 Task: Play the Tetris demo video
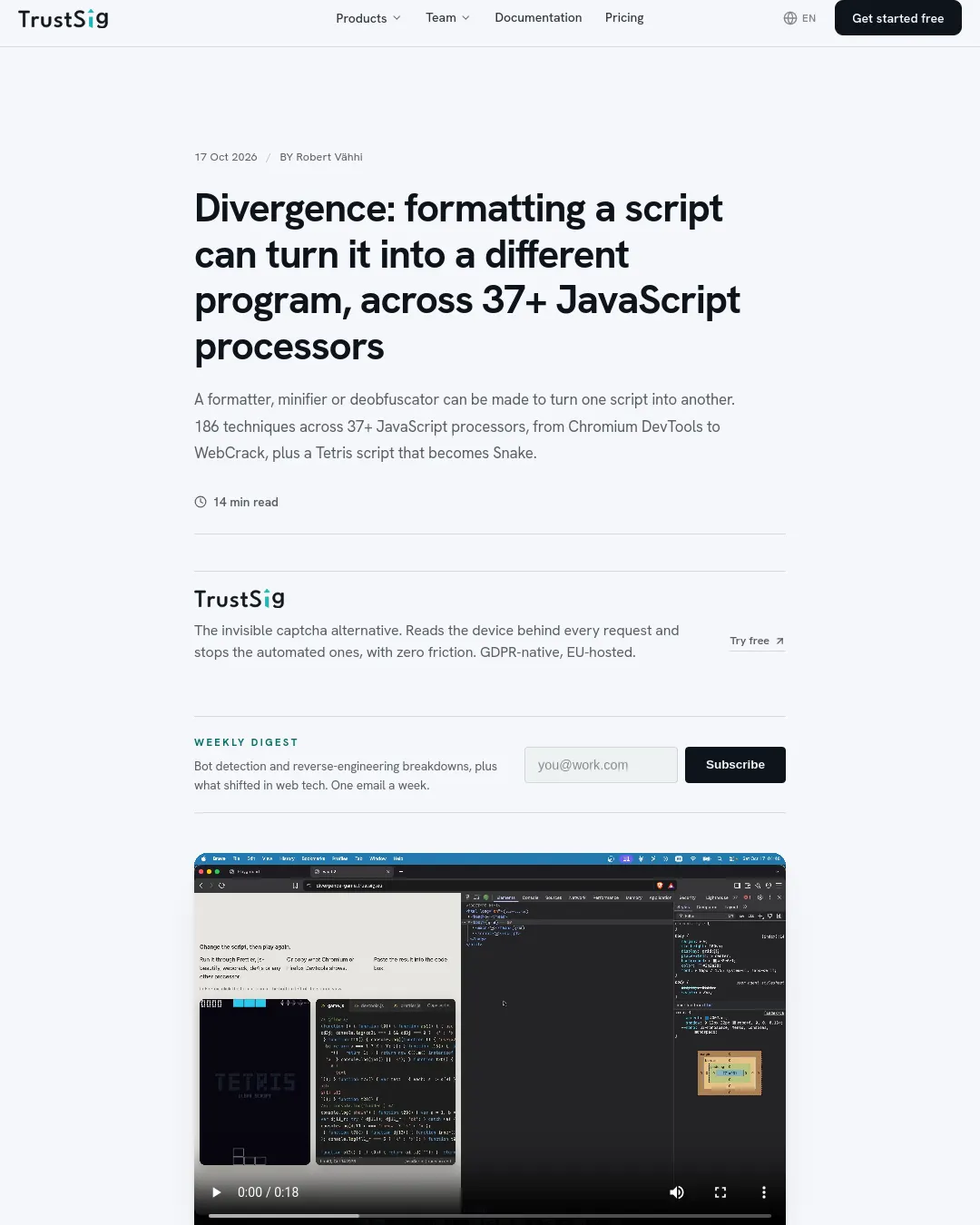pyautogui.click(x=216, y=1192)
